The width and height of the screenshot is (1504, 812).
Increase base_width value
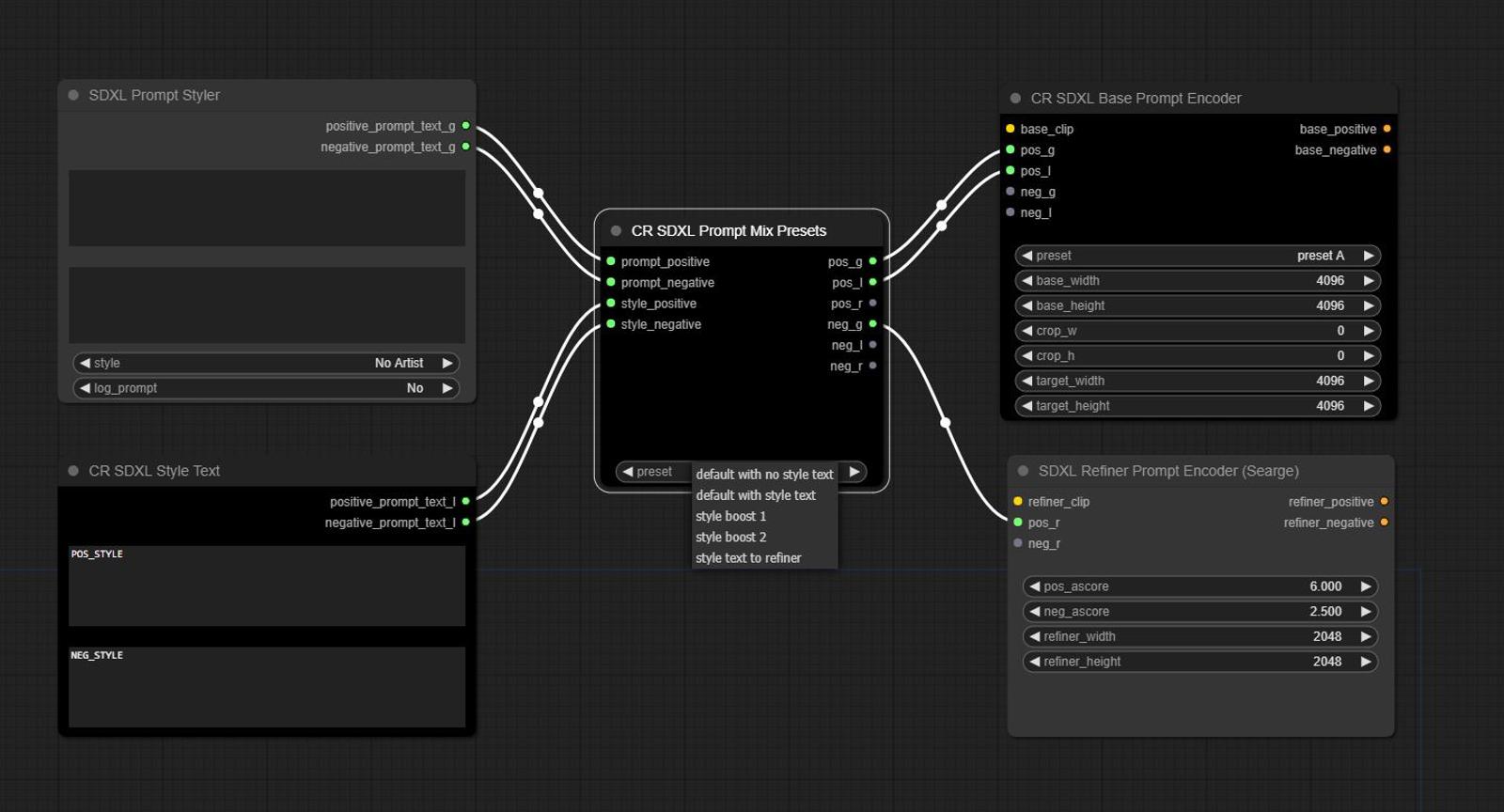point(1369,280)
